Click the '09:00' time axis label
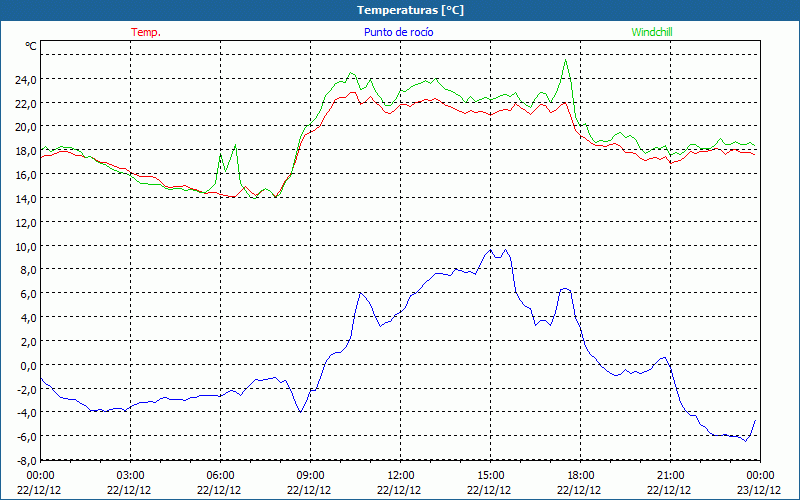Screen dimensions: 800x500 [310, 476]
